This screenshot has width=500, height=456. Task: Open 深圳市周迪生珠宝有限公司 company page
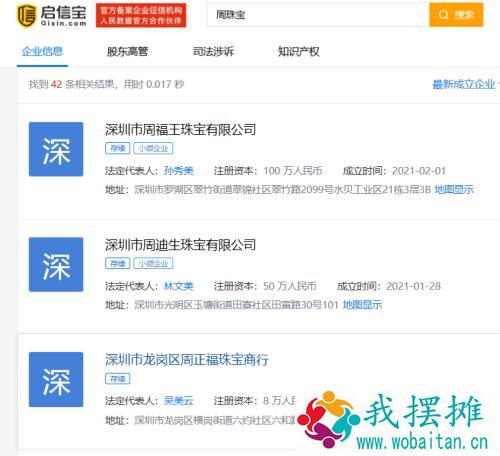[x=180, y=245]
